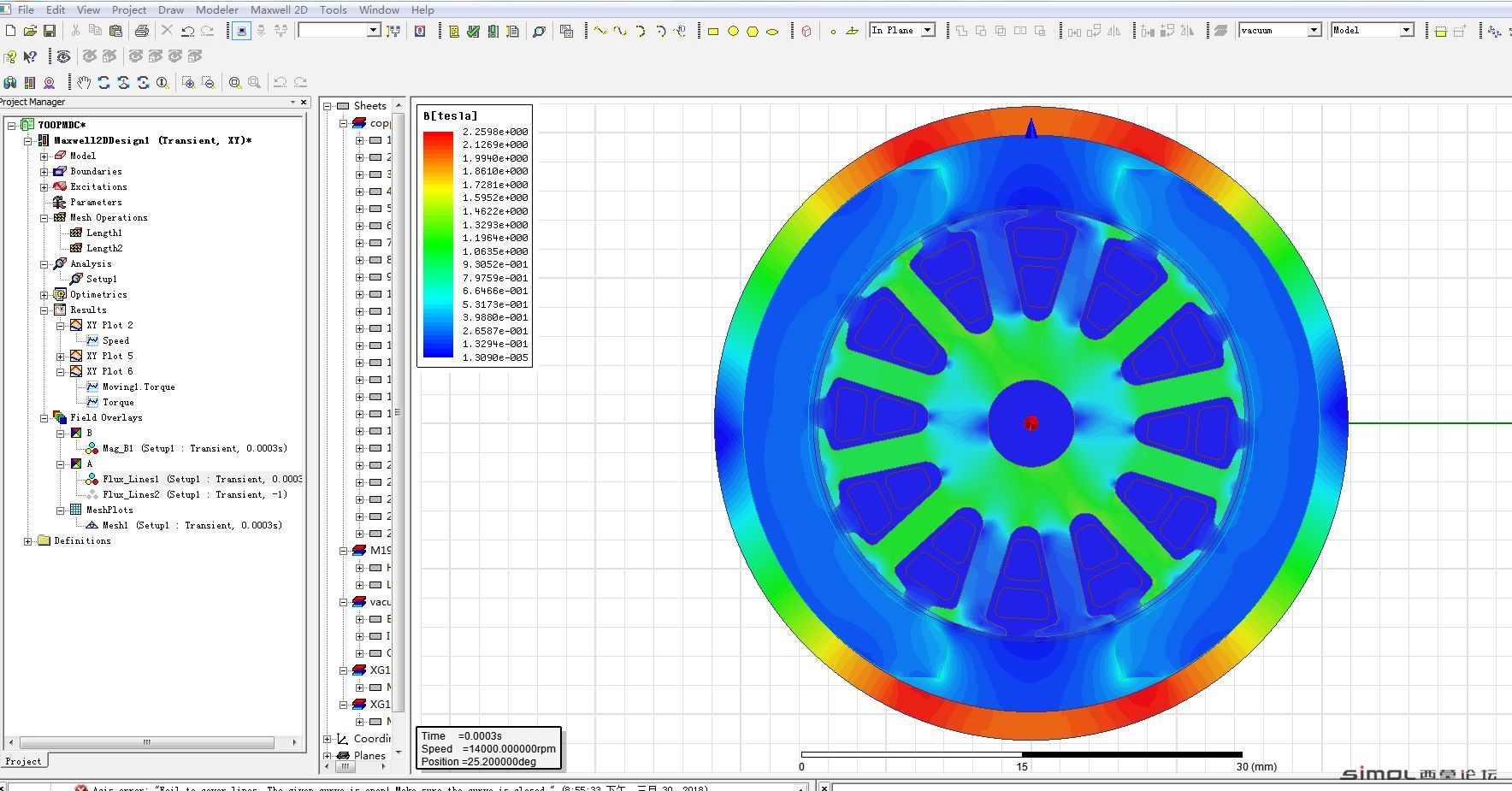Select the Draw Regular Polygon tool
This screenshot has width=1512, height=791.
click(x=753, y=31)
